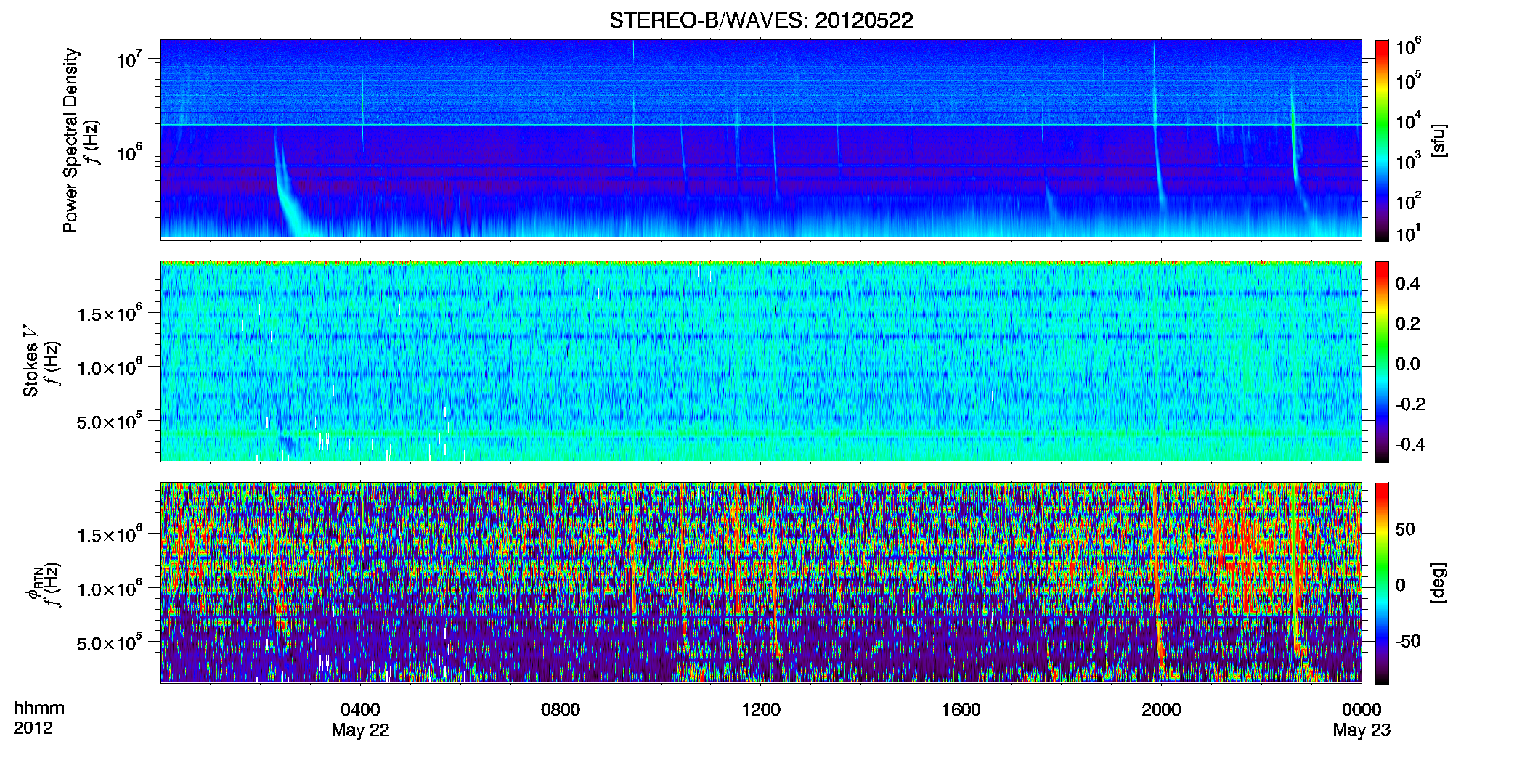The image size is (1522, 784).
Task: Click the 5.0×10^5 tick on the φRTN panel
Action: (x=109, y=642)
